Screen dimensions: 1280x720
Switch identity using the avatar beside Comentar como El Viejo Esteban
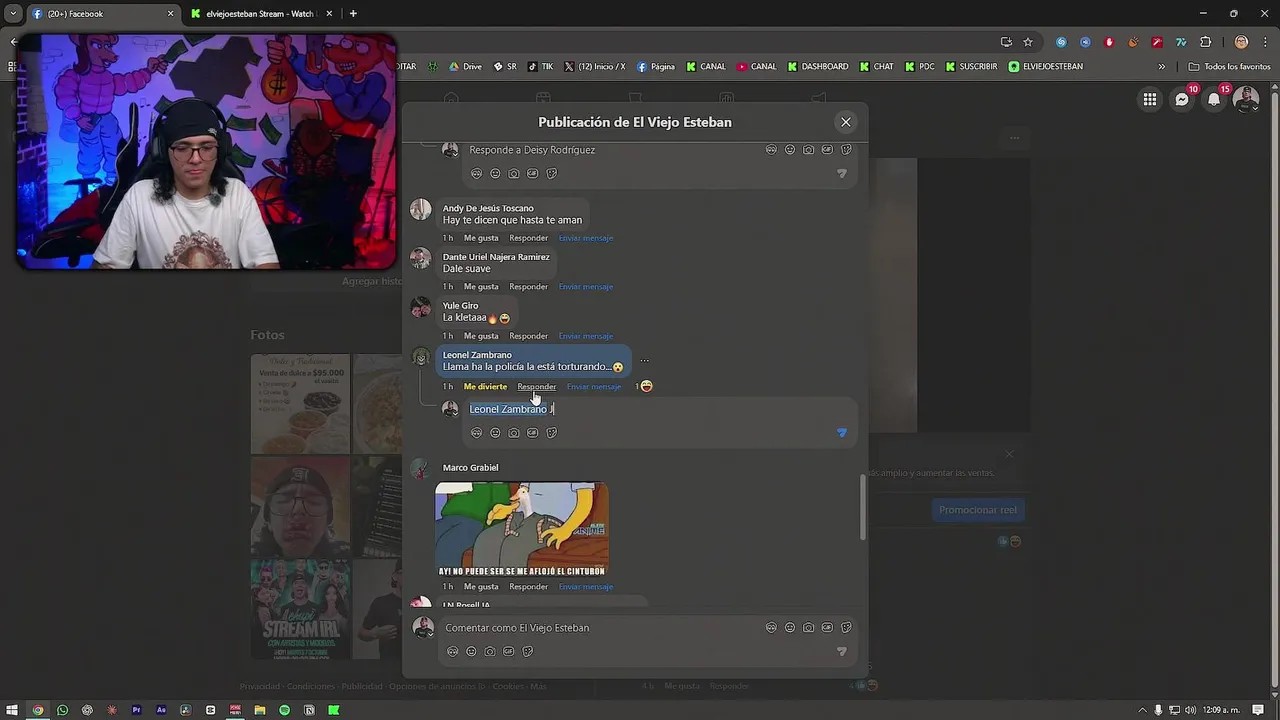(x=423, y=628)
